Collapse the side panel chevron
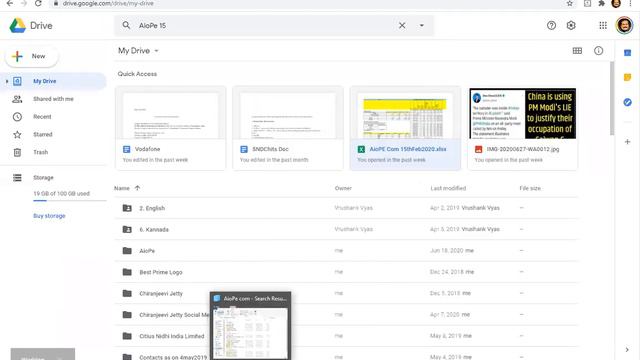The image size is (640, 360). [627, 350]
